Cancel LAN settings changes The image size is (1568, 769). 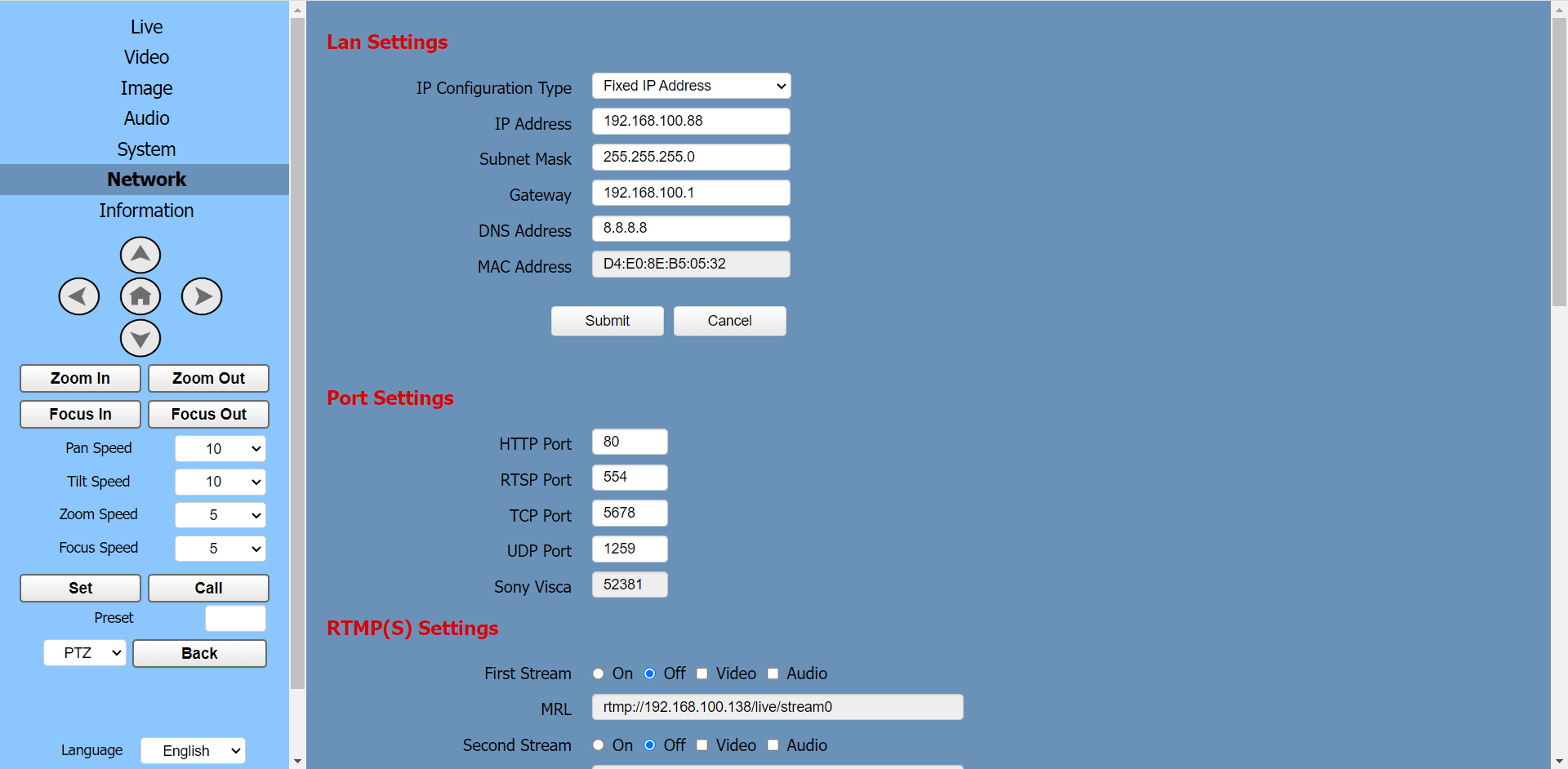(x=730, y=321)
